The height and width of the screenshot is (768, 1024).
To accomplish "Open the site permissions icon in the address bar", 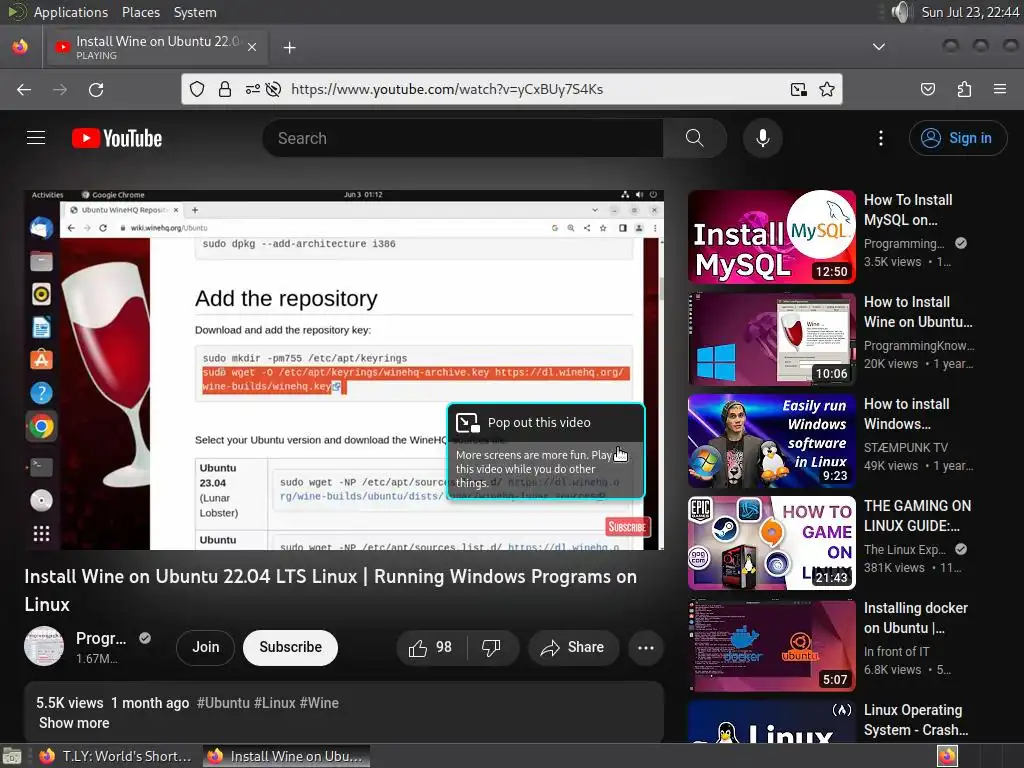I will (x=253, y=89).
